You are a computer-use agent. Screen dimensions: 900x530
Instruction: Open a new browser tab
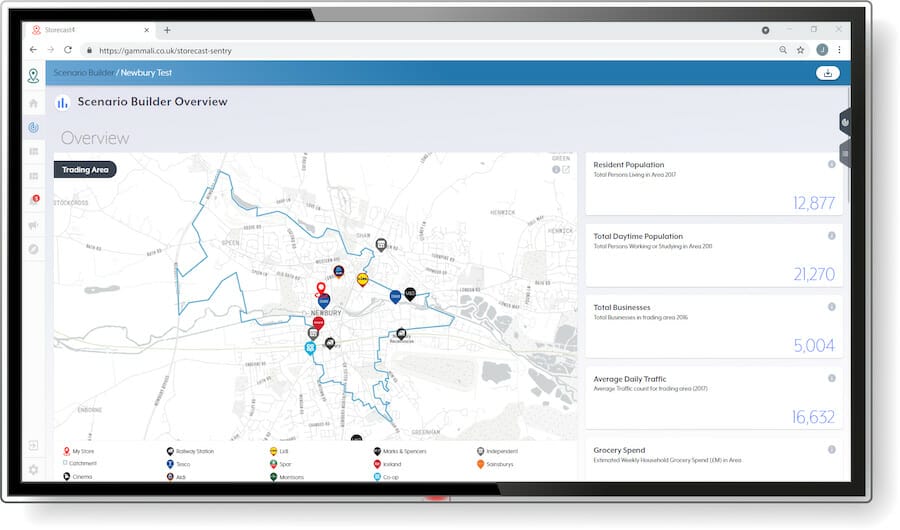[x=167, y=30]
